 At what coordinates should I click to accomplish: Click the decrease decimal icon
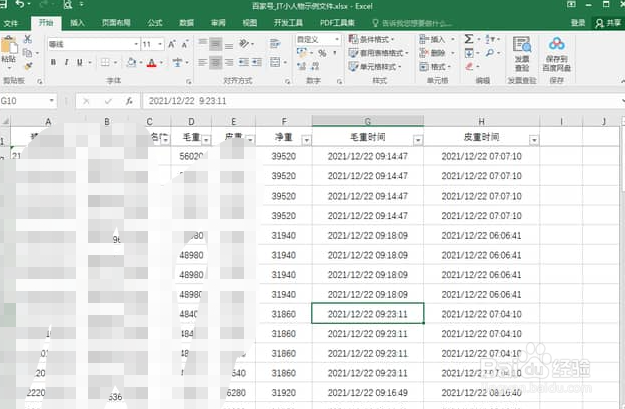315,66
